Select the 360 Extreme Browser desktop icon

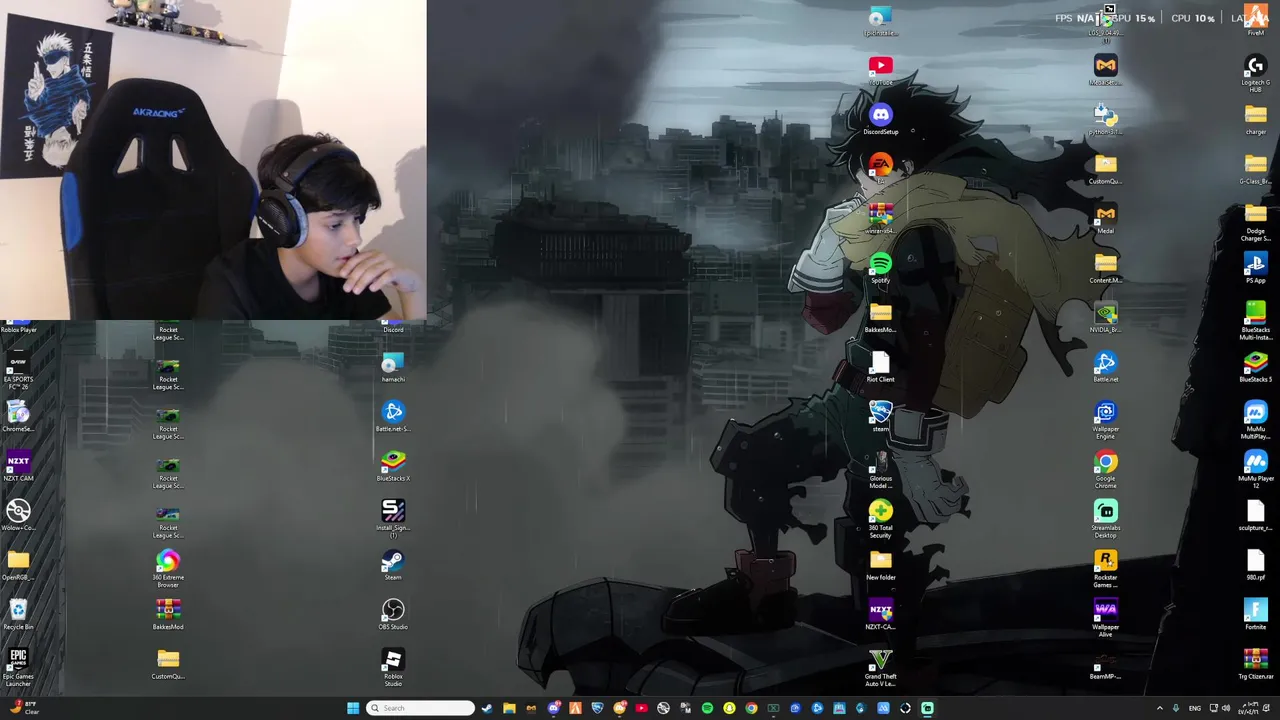click(x=168, y=567)
